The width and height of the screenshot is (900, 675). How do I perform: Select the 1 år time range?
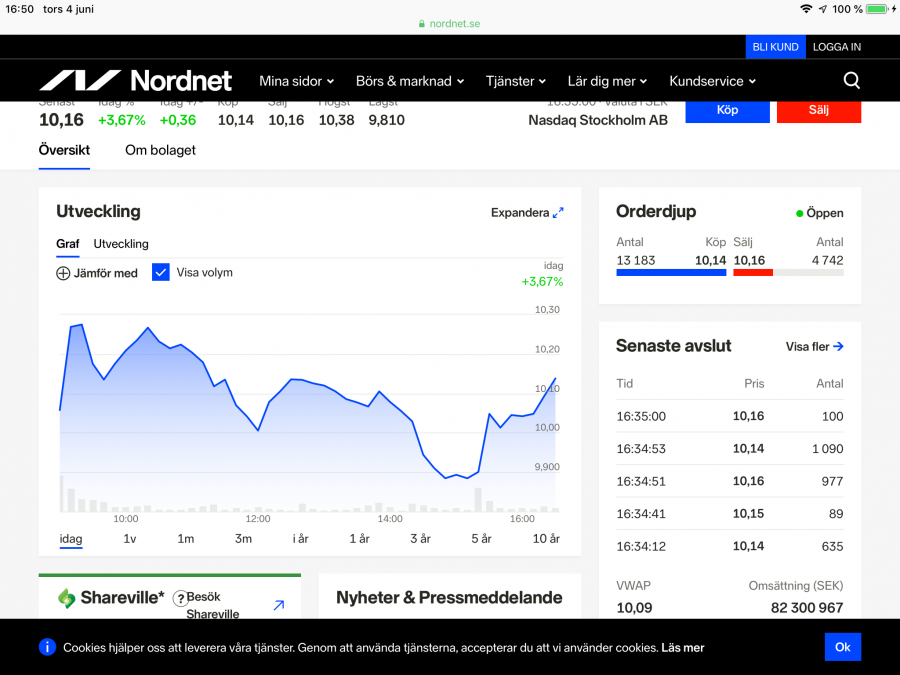(359, 539)
